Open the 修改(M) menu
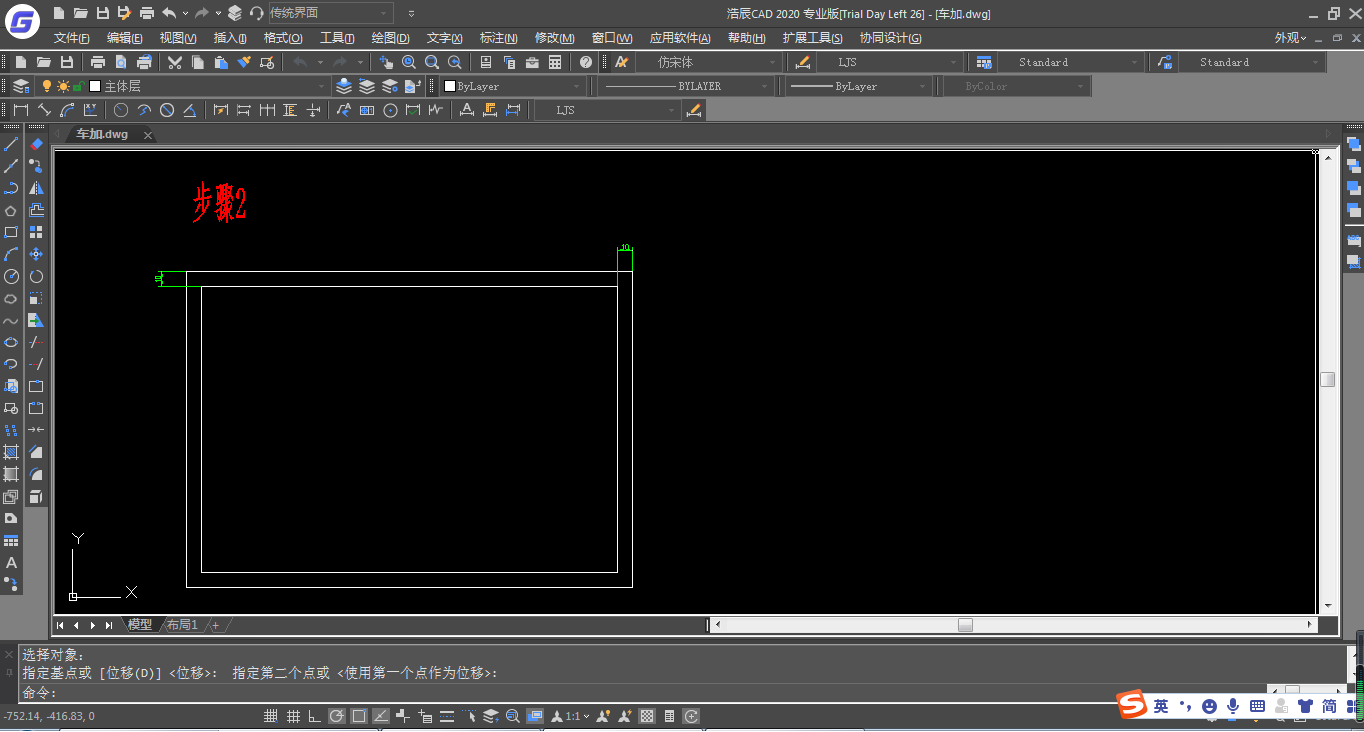This screenshot has height=732, width=1364. coord(554,38)
